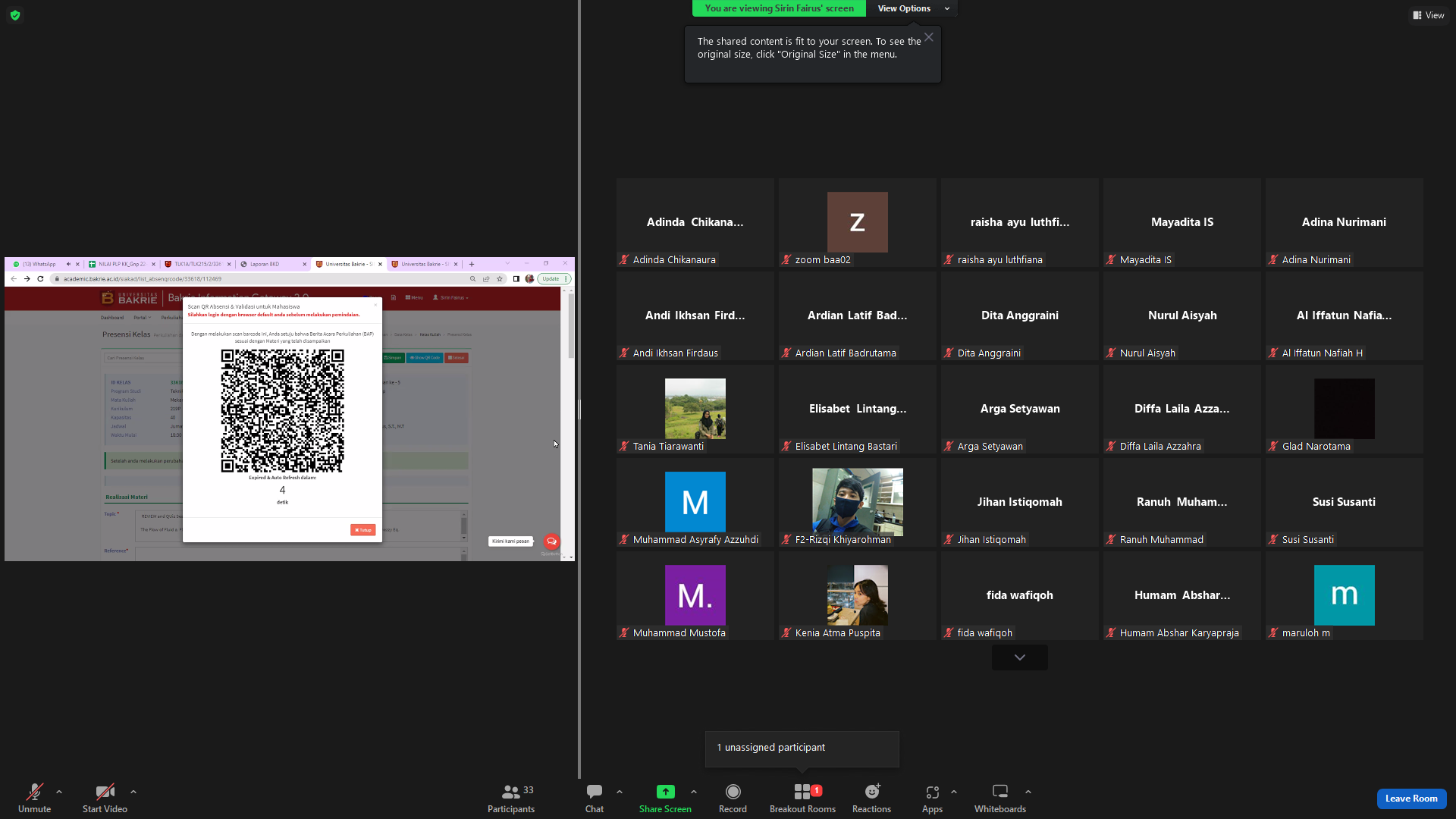Screen dimensions: 1456x819
Task: Click the shared browser Back arrow
Action: (x=14, y=279)
